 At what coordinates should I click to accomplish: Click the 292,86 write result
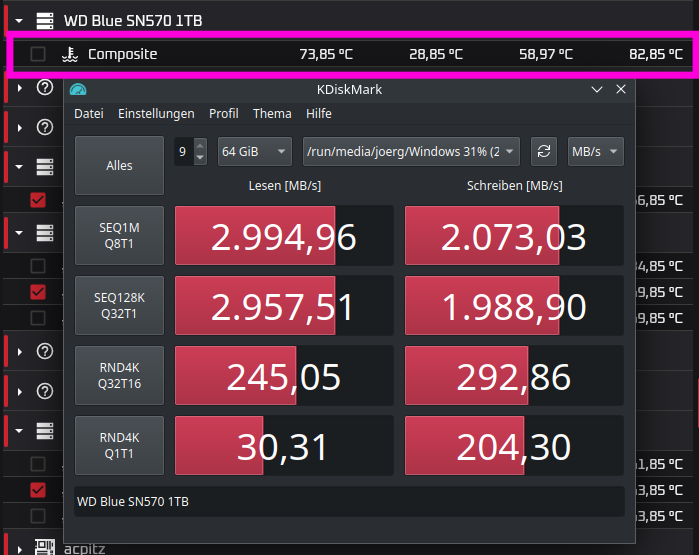[514, 375]
